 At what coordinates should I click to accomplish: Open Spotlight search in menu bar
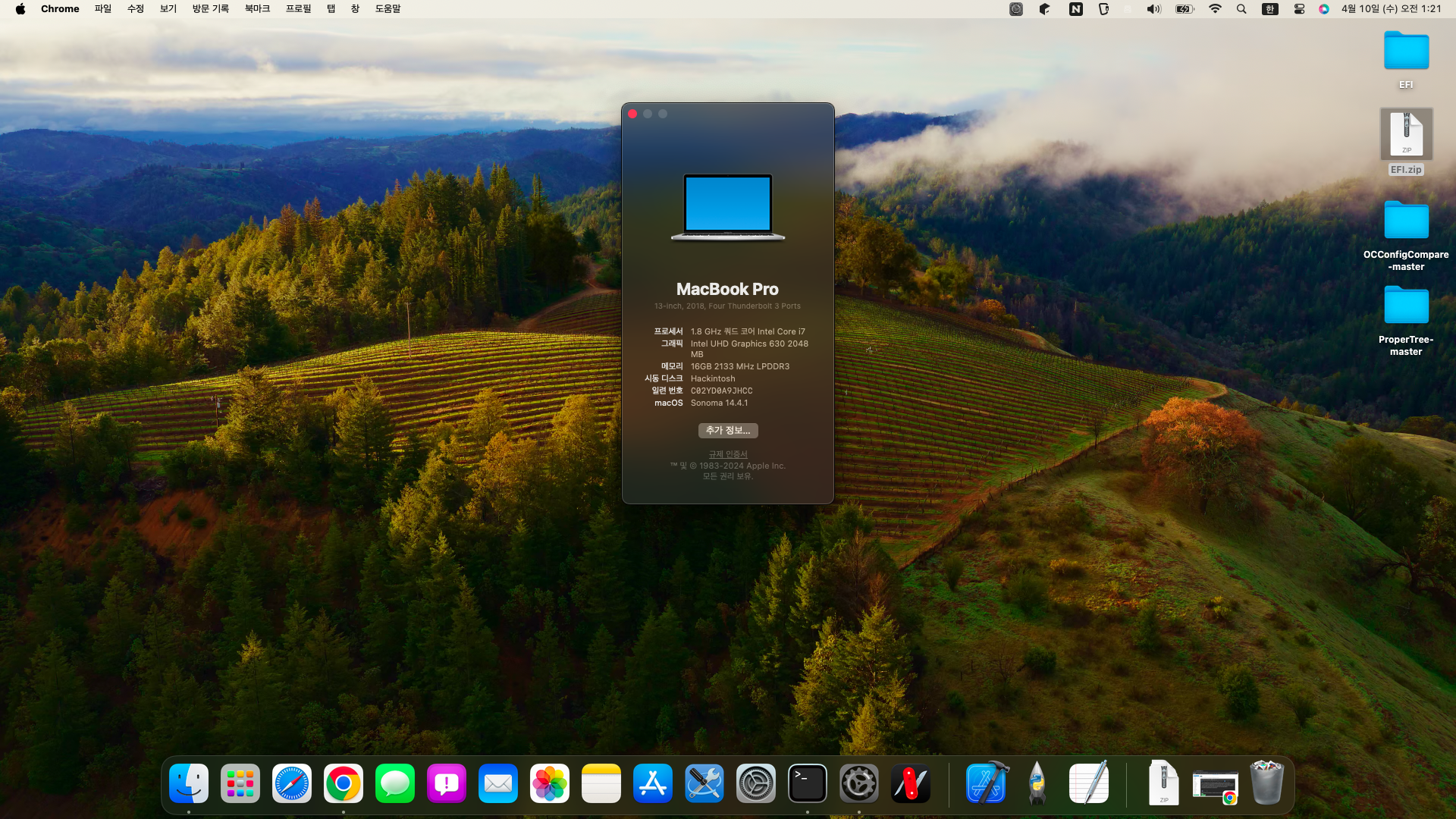click(x=1241, y=9)
